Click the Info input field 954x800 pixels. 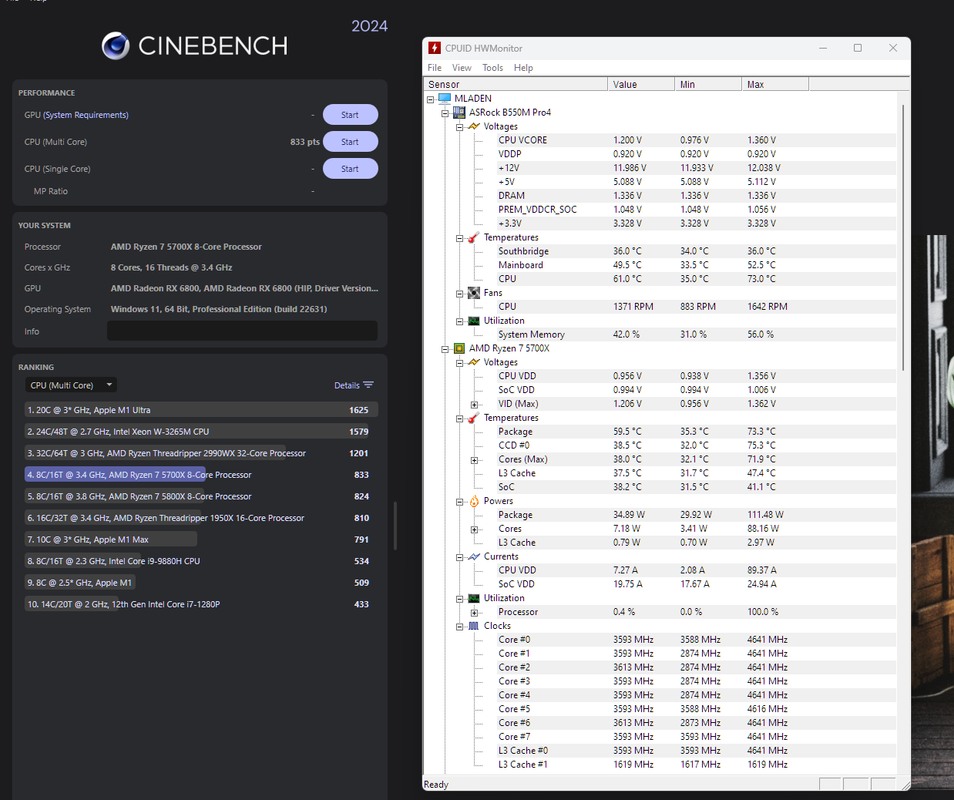click(x=242, y=331)
